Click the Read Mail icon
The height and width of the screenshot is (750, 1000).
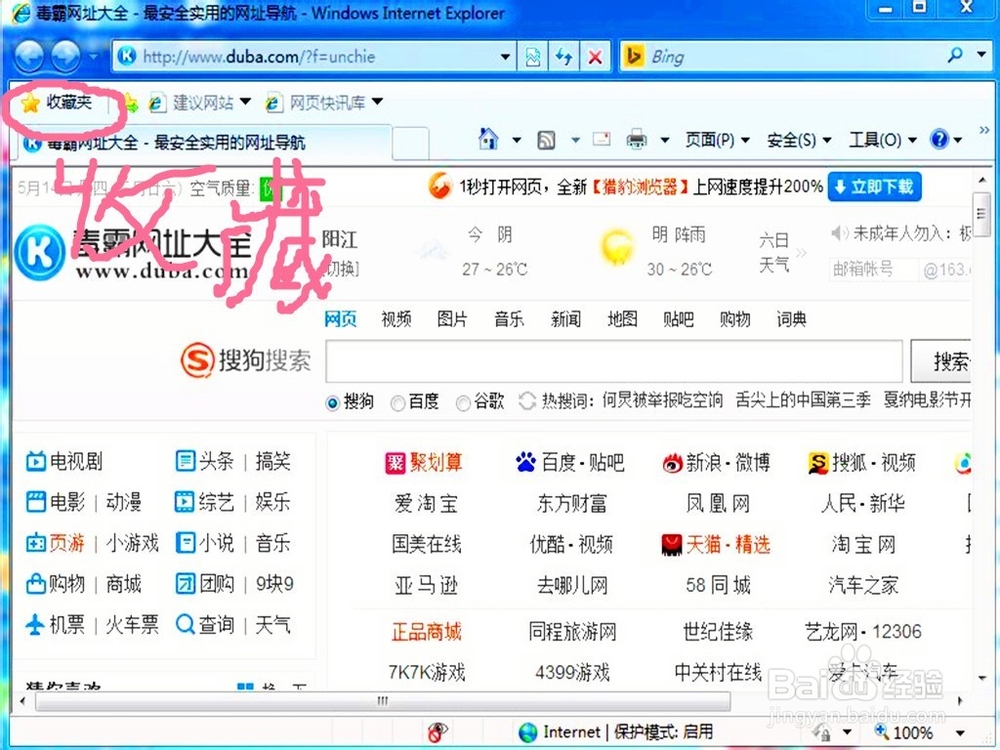[x=601, y=139]
